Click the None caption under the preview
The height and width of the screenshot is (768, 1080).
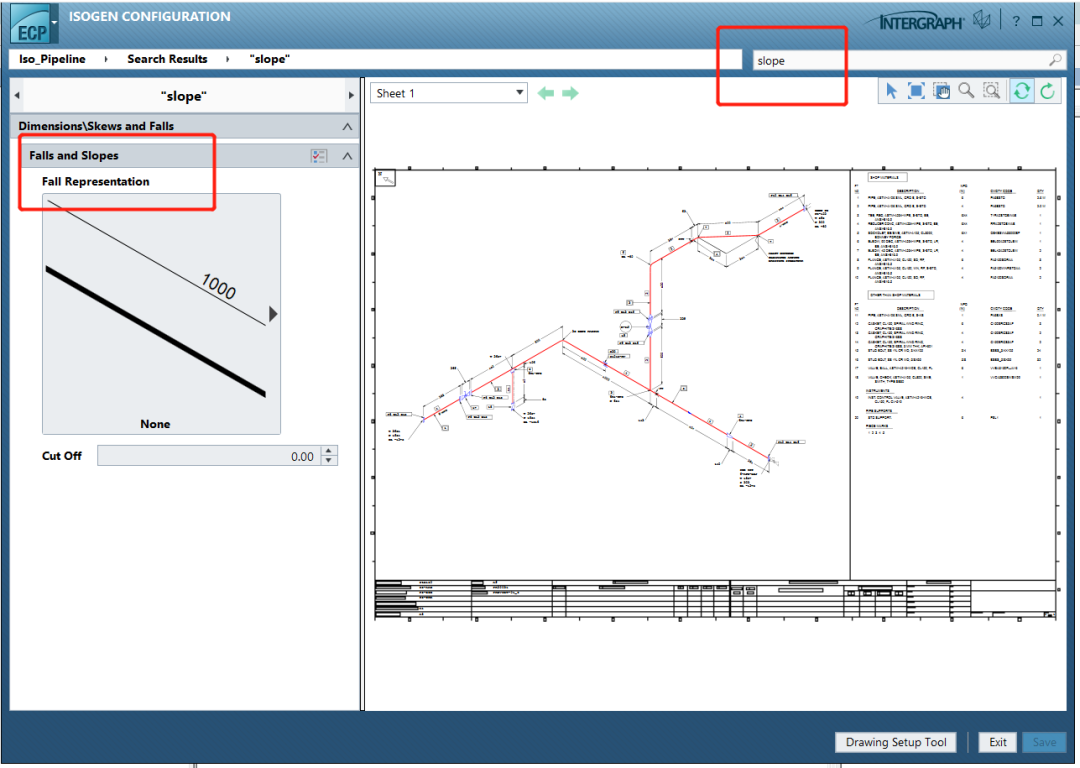(155, 424)
